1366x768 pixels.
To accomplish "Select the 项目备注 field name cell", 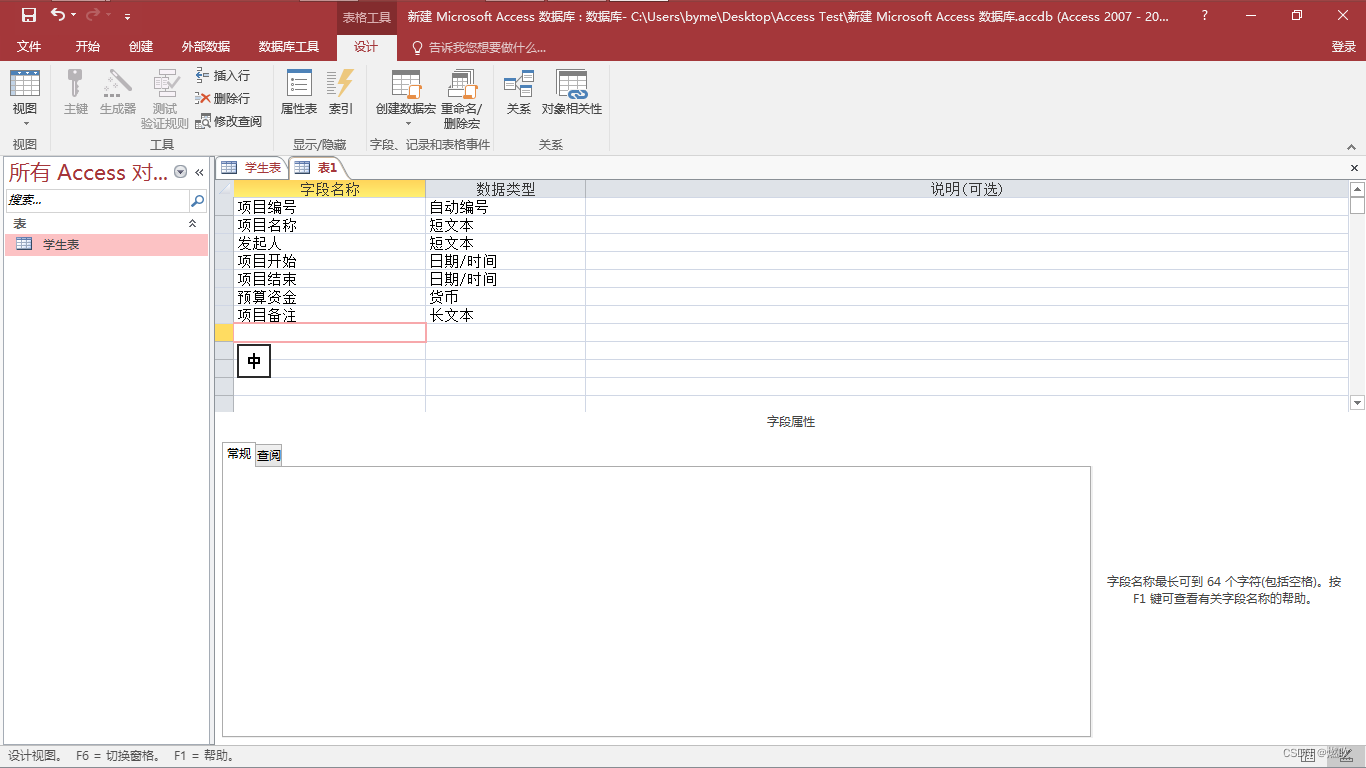I will pyautogui.click(x=330, y=315).
